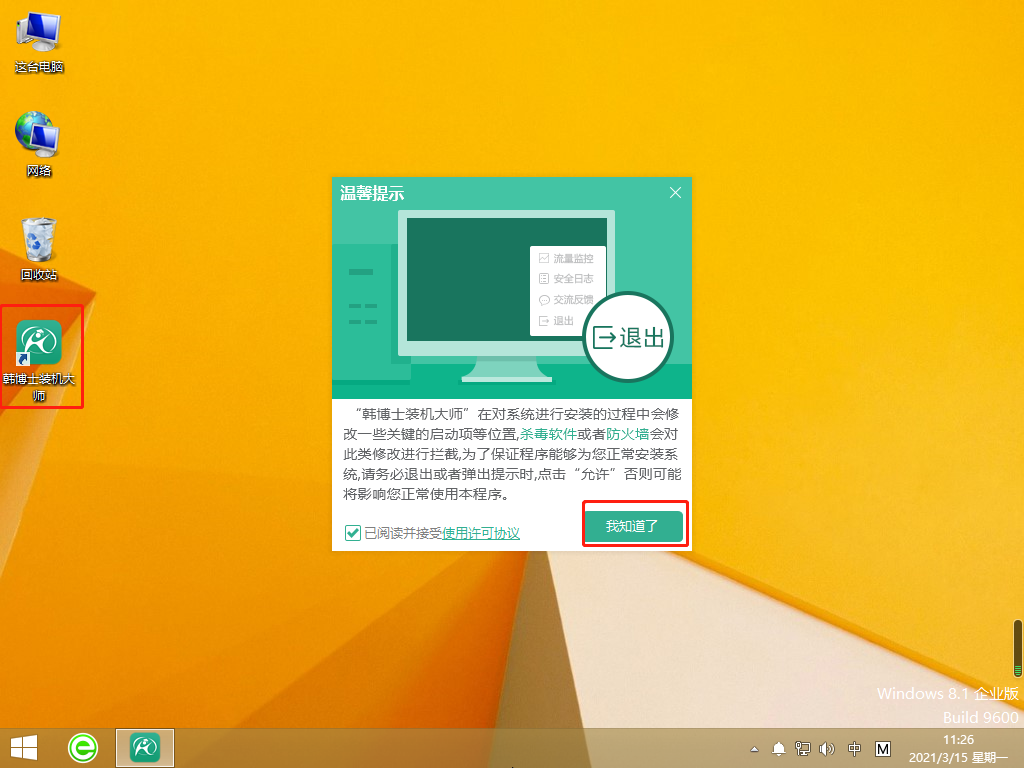The width and height of the screenshot is (1024, 768).
Task: Open the Windows Start menu
Action: [x=22, y=747]
